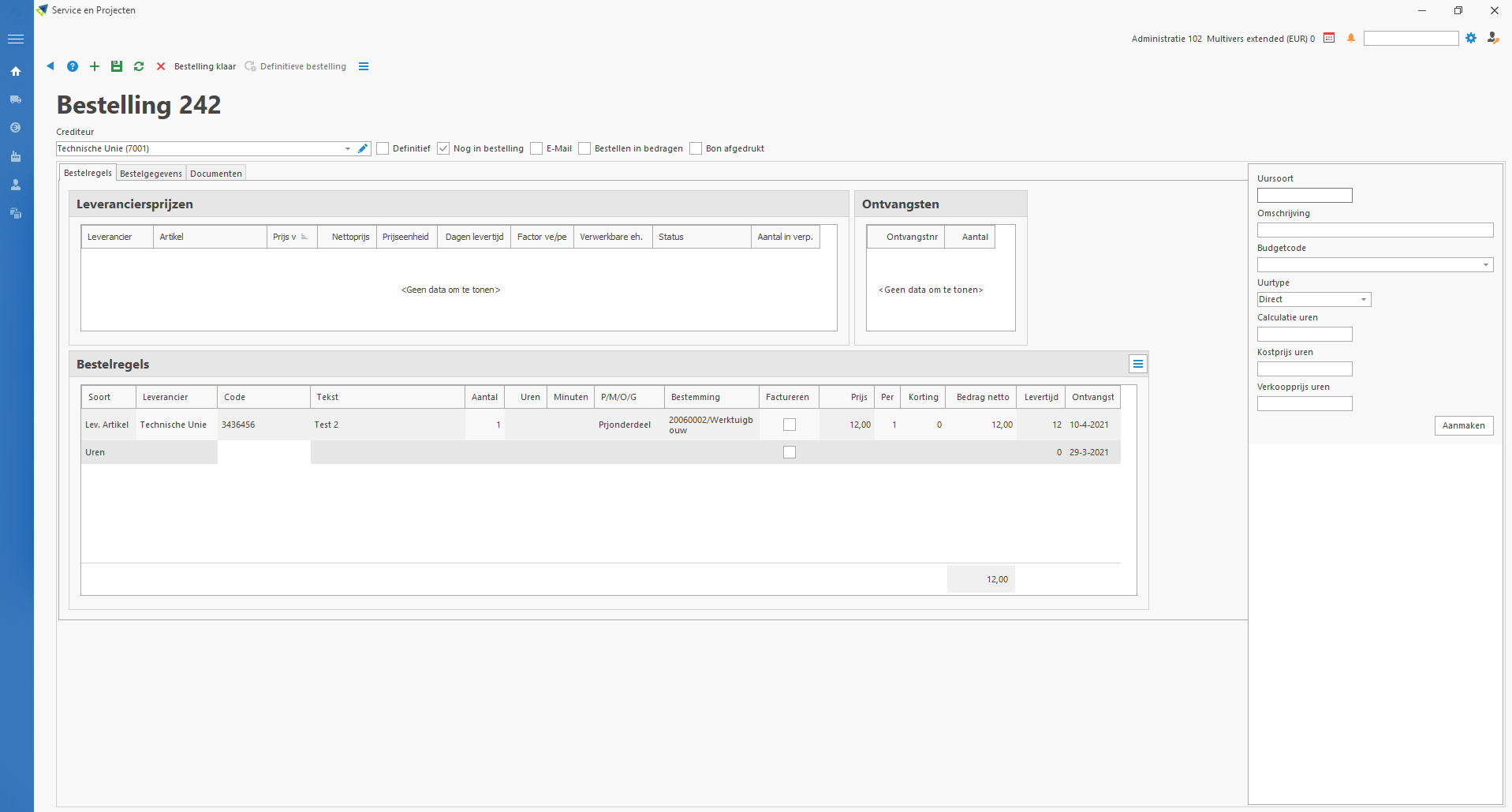This screenshot has height=812, width=1512.
Task: Click the blue back arrow icon
Action: 50,66
